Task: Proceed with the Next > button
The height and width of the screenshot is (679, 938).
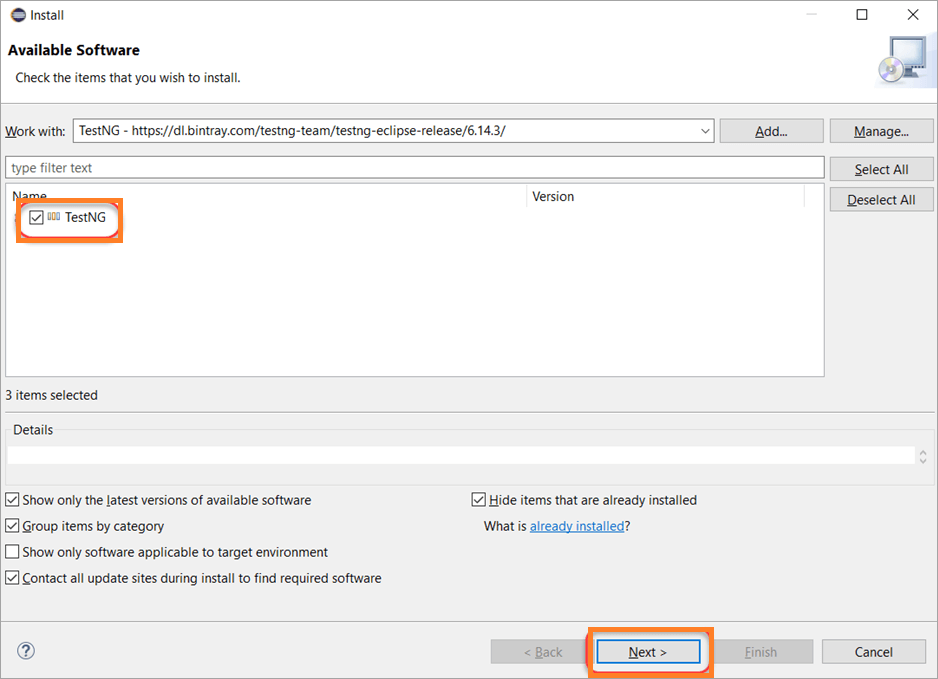Action: tap(648, 652)
